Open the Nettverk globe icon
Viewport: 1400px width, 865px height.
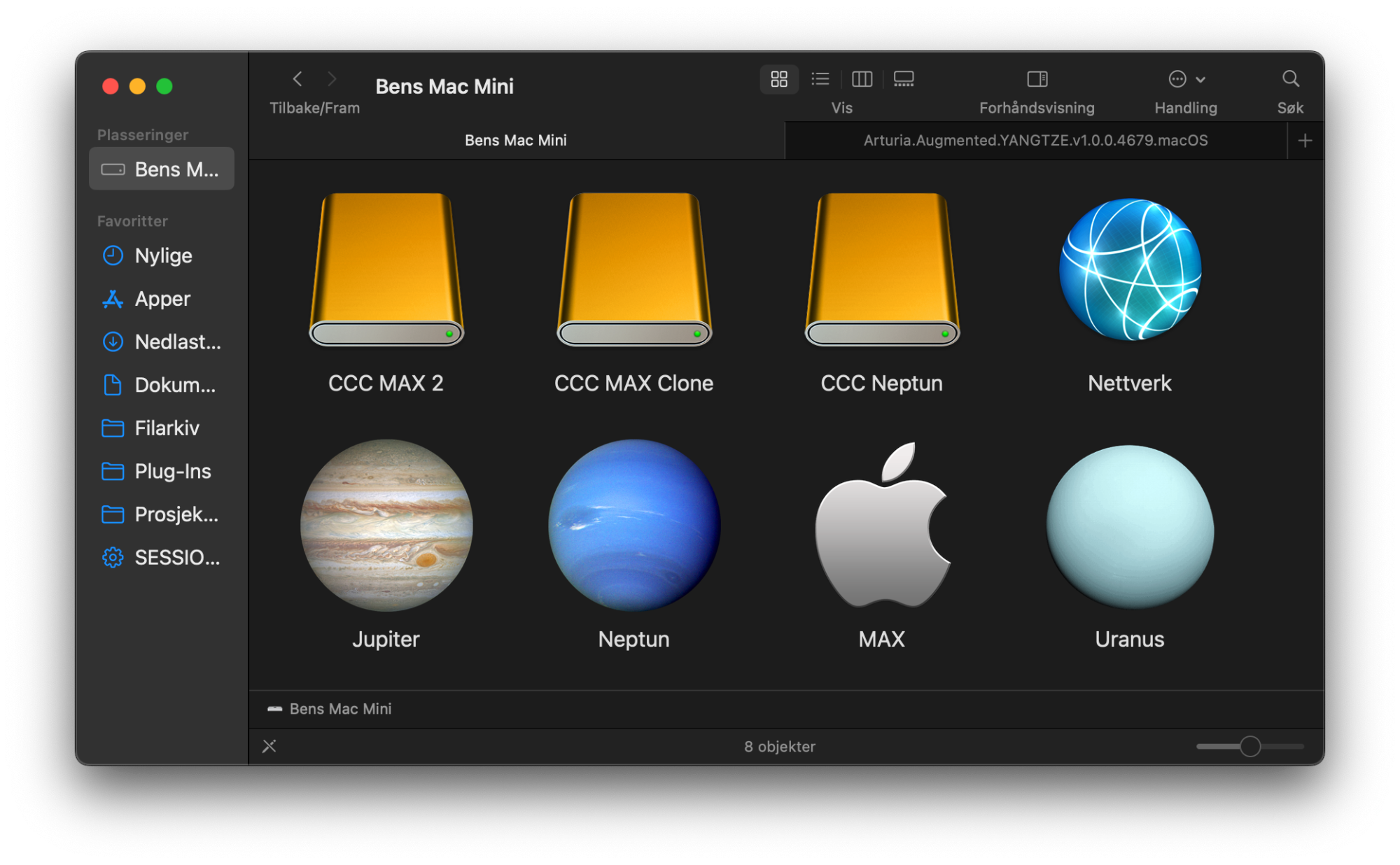click(1130, 269)
